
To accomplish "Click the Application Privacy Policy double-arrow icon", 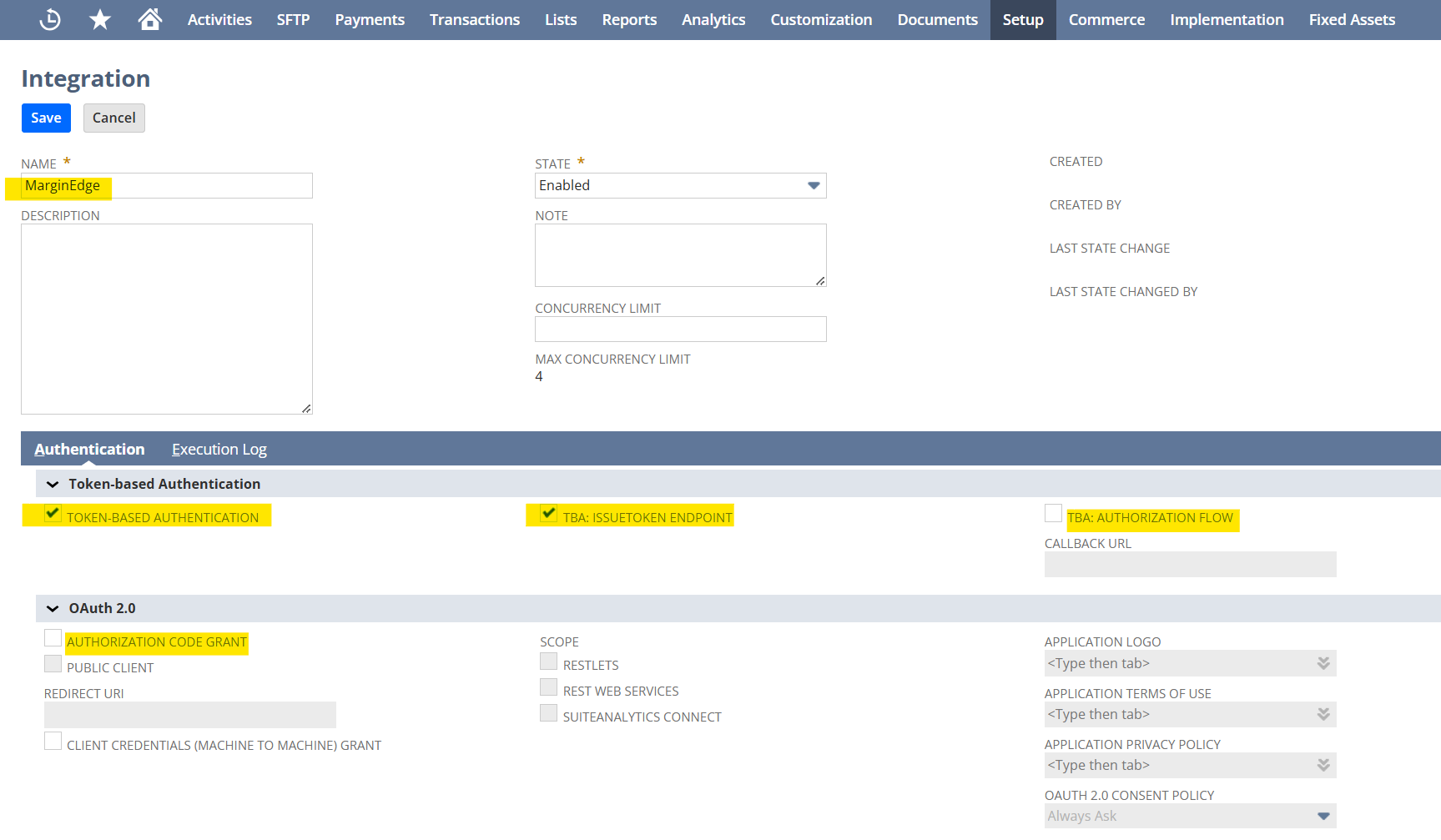I will pos(1323,765).
